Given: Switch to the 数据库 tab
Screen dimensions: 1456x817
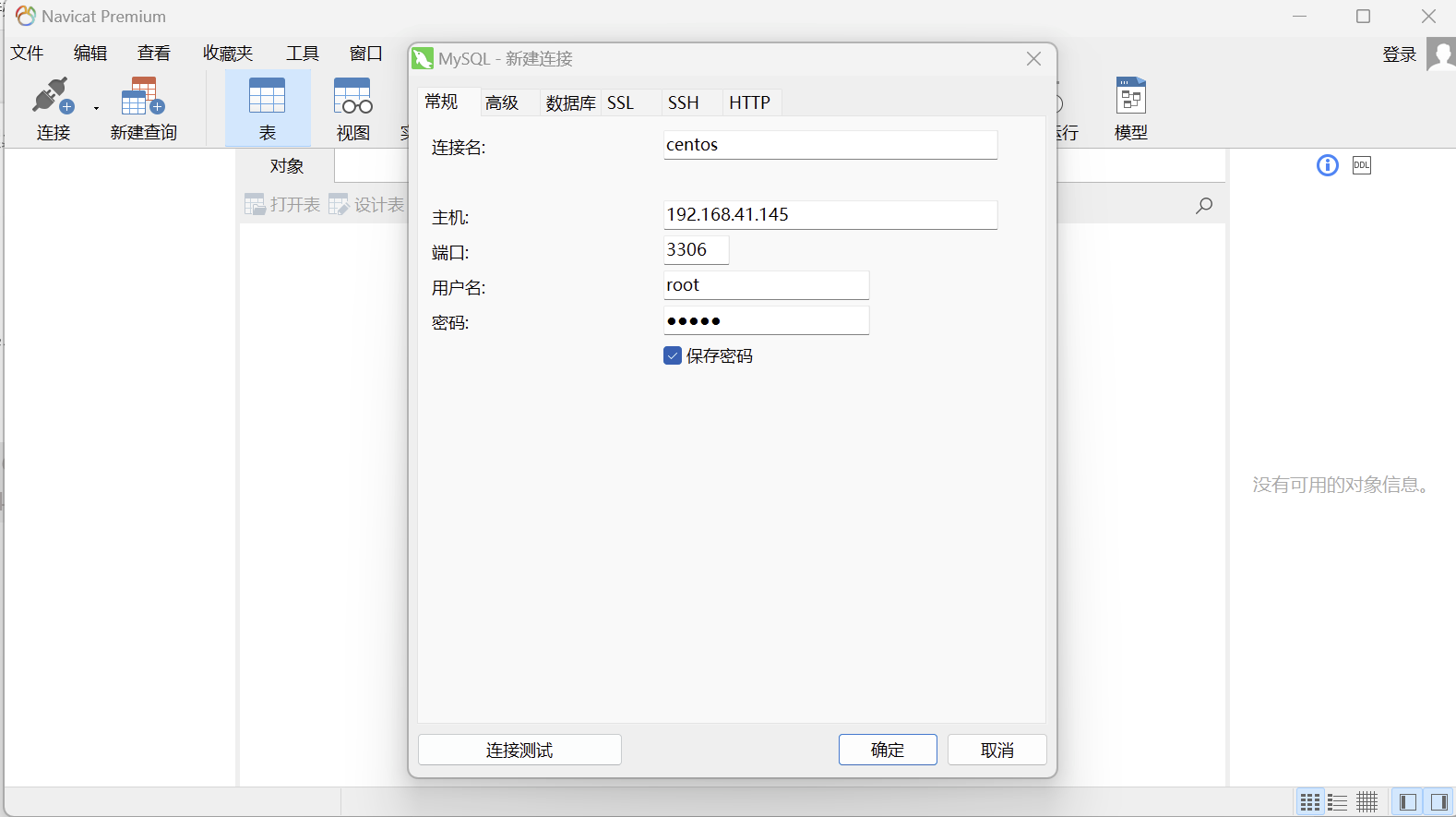Looking at the screenshot, I should click(x=570, y=102).
